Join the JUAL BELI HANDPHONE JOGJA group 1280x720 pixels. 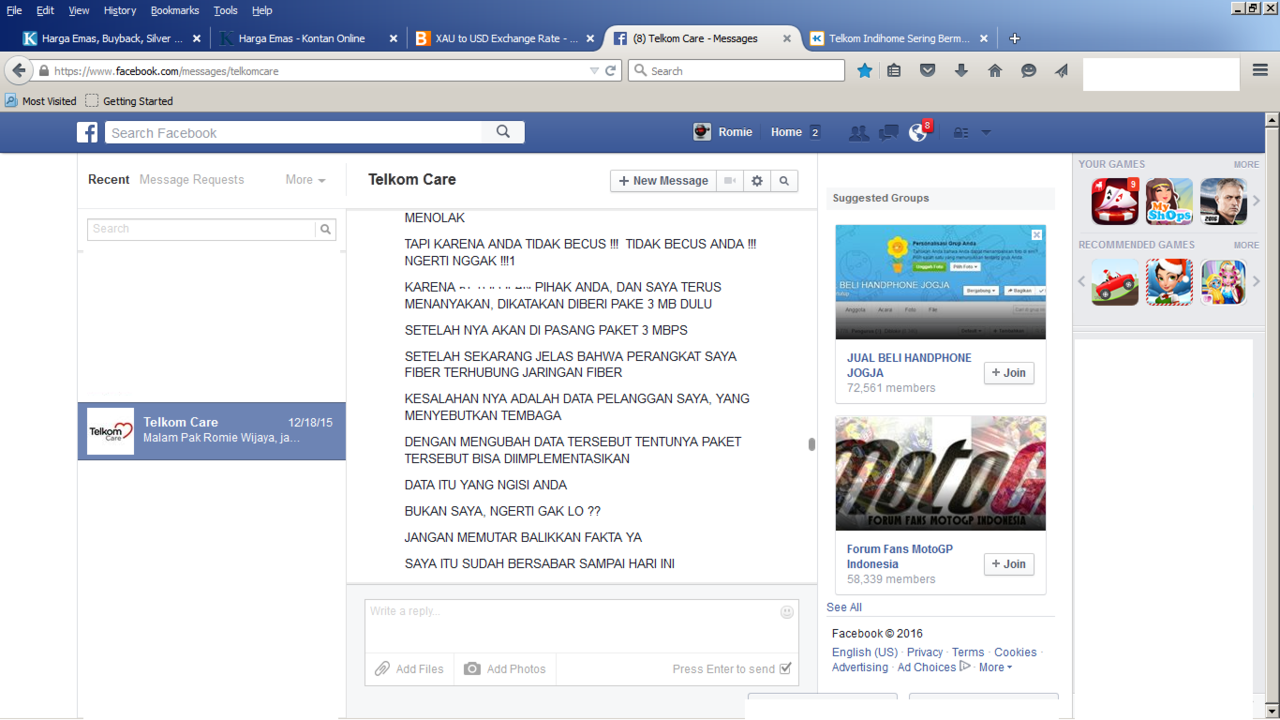(x=1008, y=373)
